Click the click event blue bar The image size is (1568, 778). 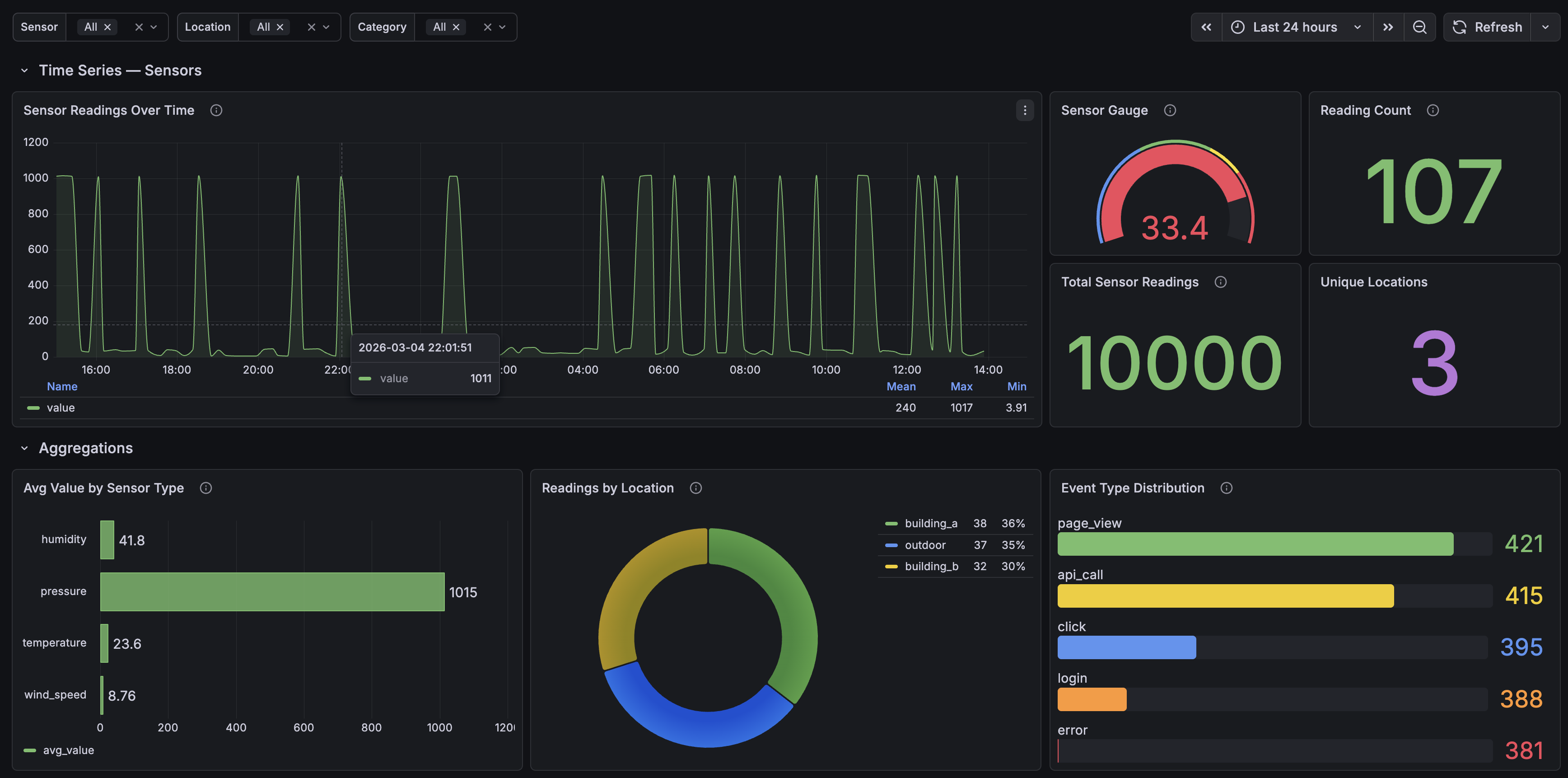1127,648
